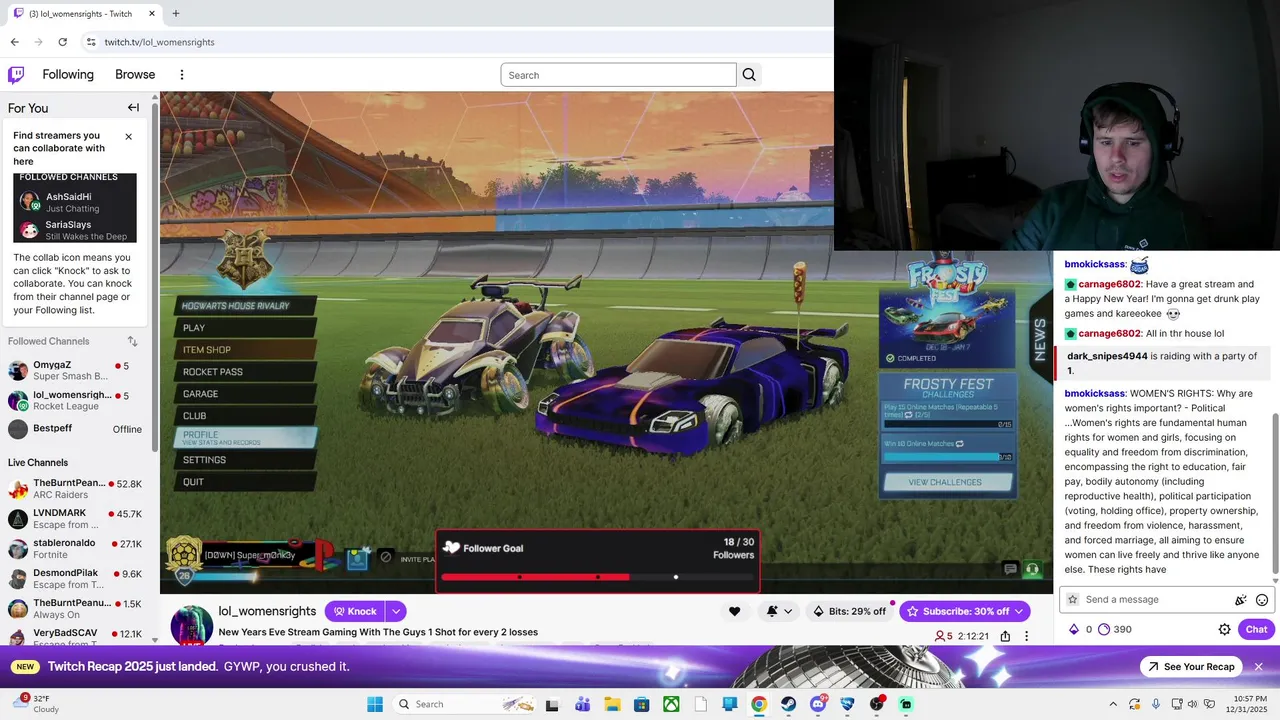This screenshot has width=1280, height=720.
Task: Open the stream's three-dot options menu
Action: pyautogui.click(x=1026, y=636)
